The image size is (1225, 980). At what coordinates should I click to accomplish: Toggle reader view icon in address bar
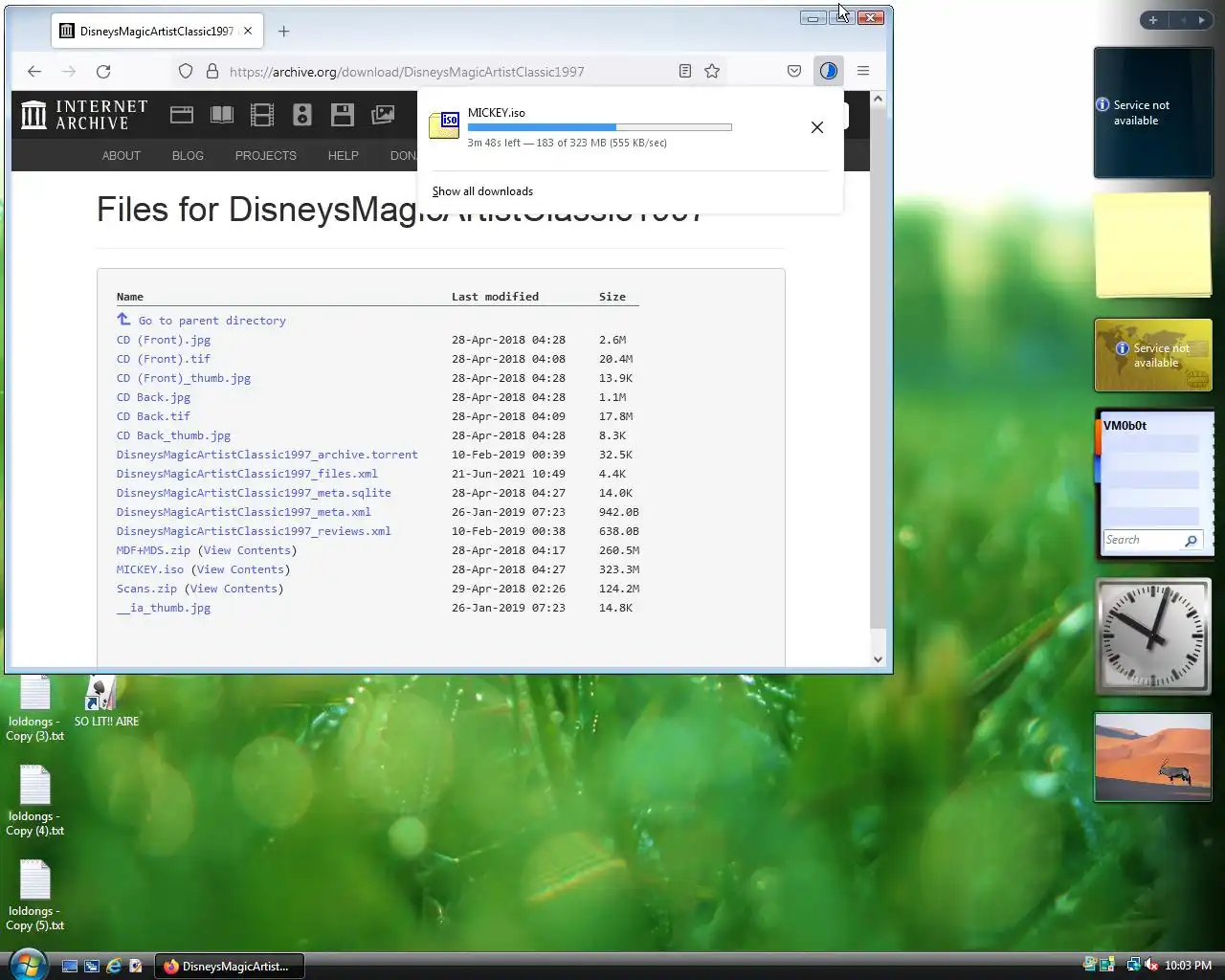(x=685, y=71)
